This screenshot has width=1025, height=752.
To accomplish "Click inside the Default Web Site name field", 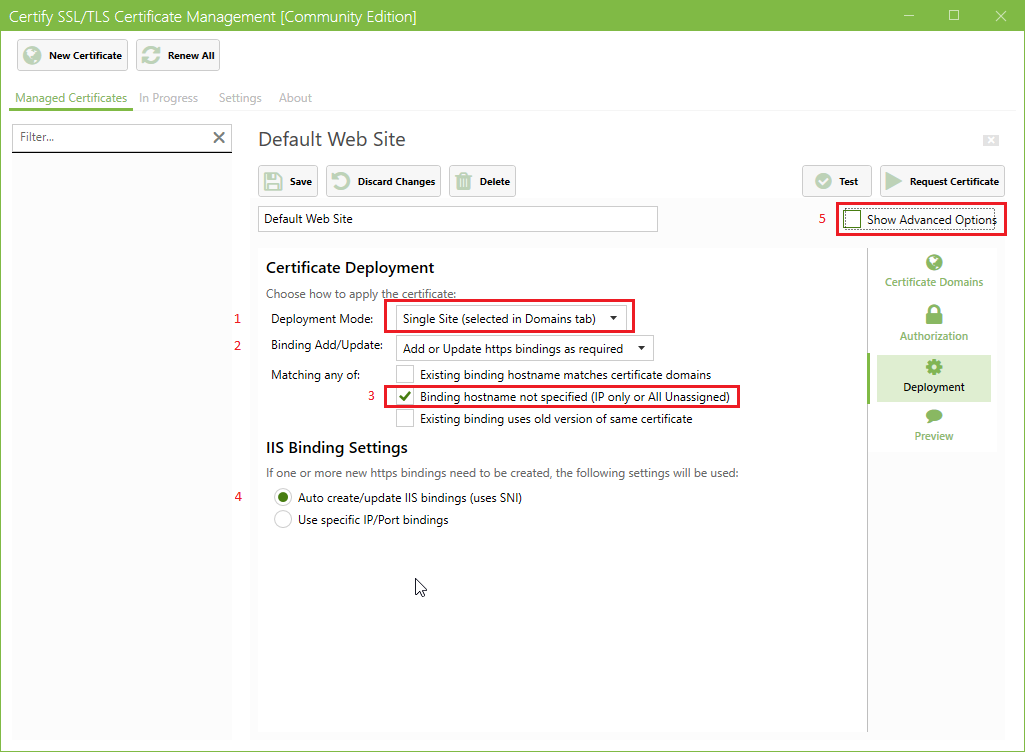I will [457, 218].
